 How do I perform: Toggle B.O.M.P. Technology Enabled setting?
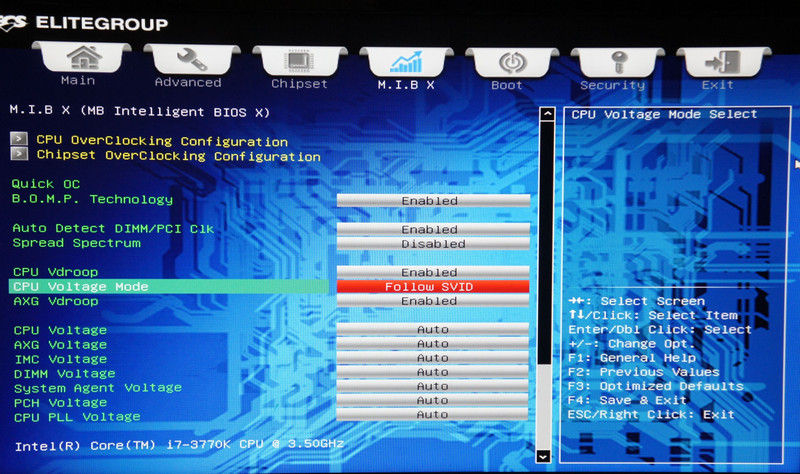tap(432, 200)
